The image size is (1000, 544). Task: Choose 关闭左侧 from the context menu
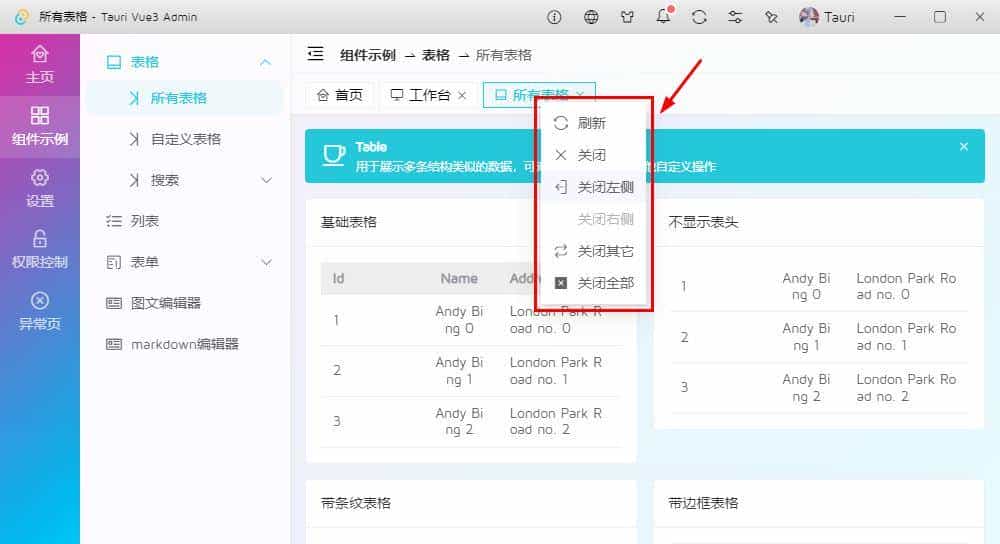594,187
